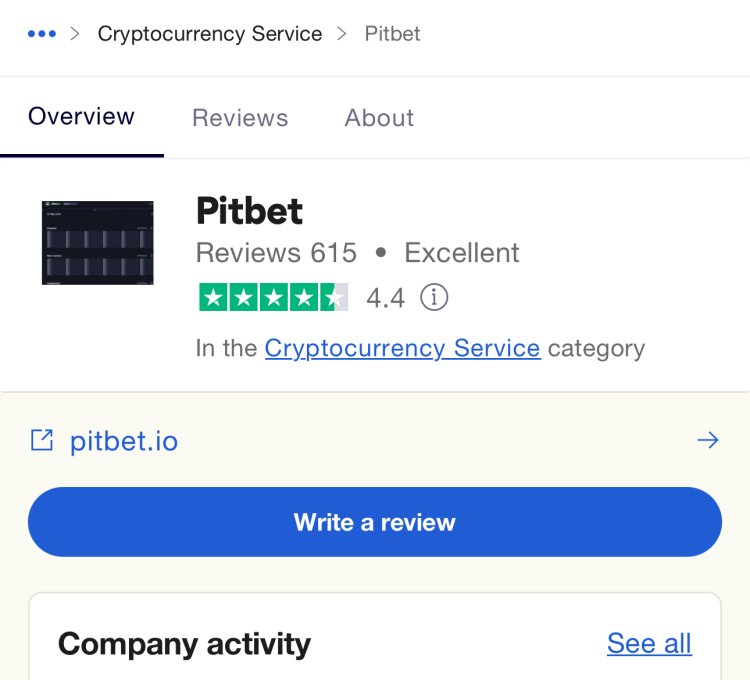Click the Pitbet company name heading

[x=249, y=210]
